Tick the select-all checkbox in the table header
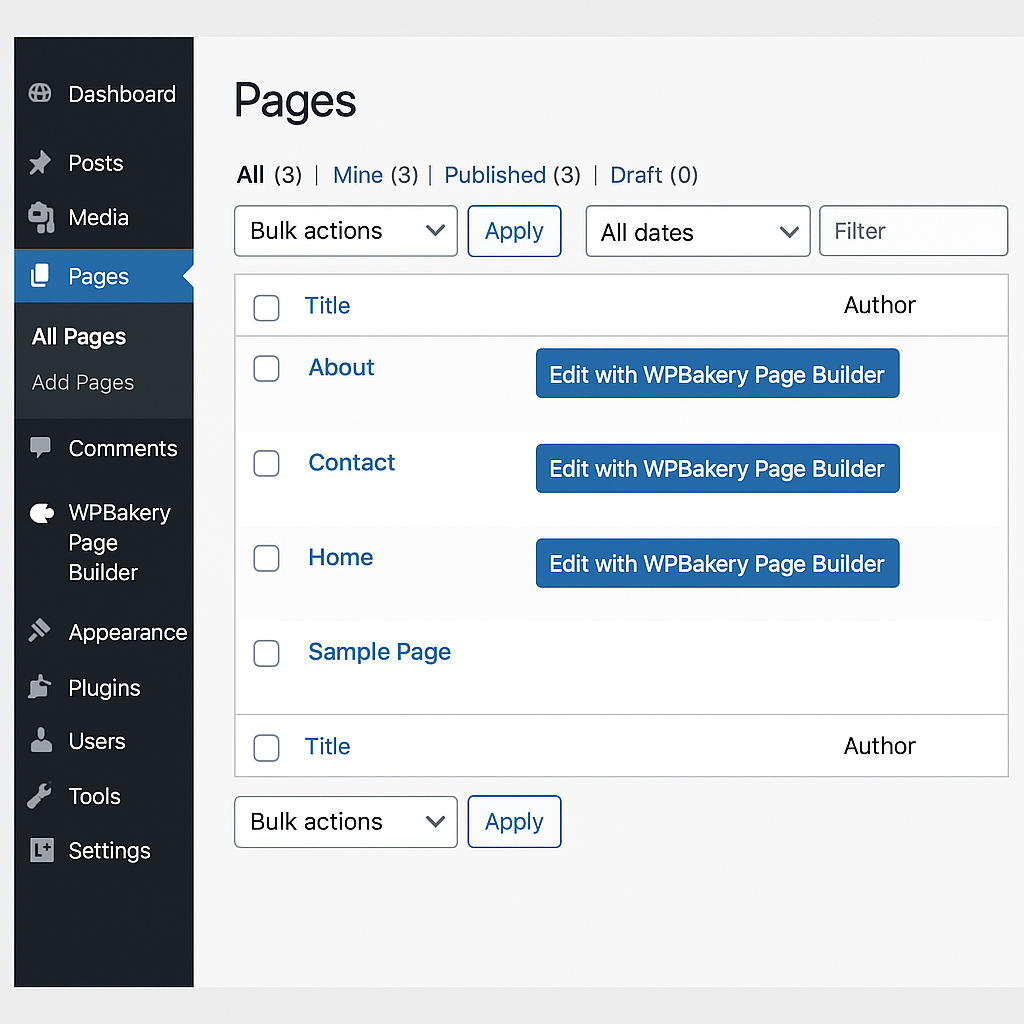 (x=266, y=308)
